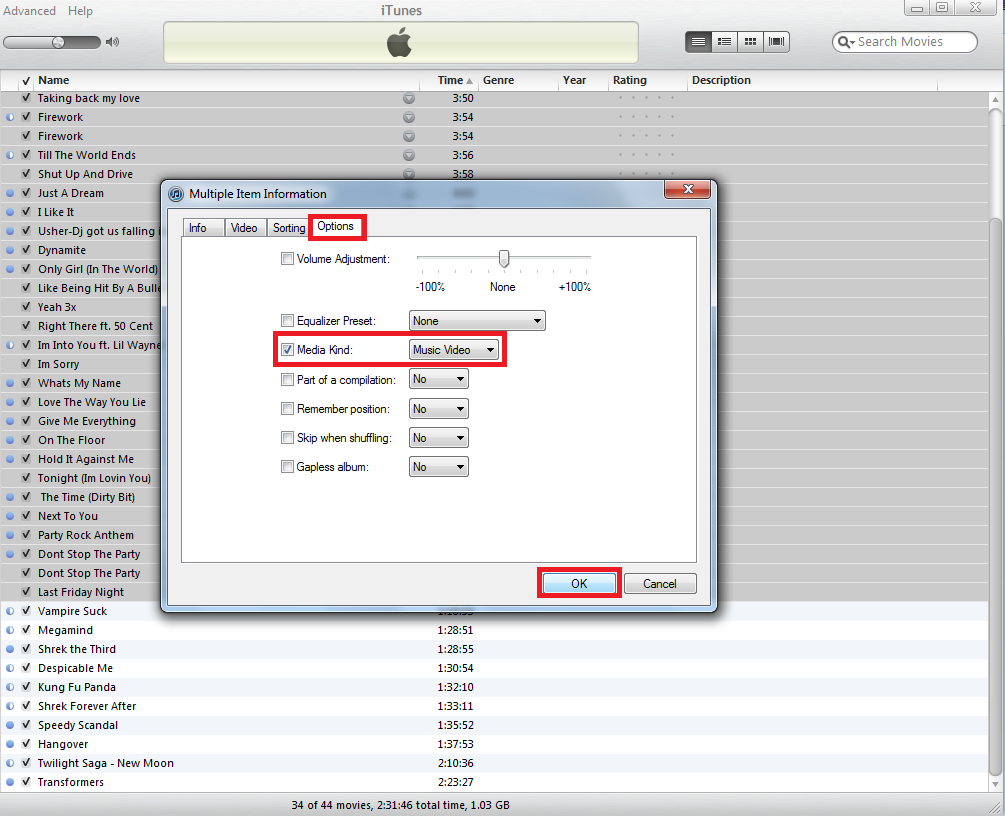The width and height of the screenshot is (1005, 816).
Task: Click arrow icon beside Taking back my love
Action: tap(408, 99)
